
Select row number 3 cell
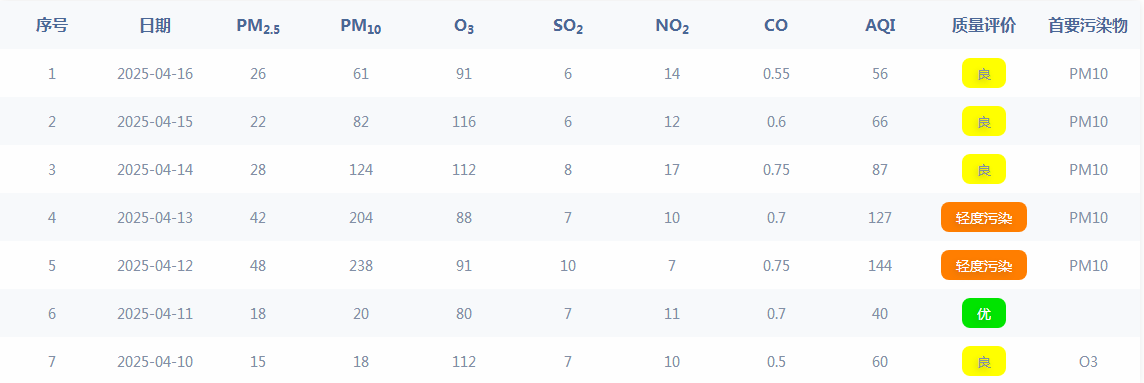(52, 170)
